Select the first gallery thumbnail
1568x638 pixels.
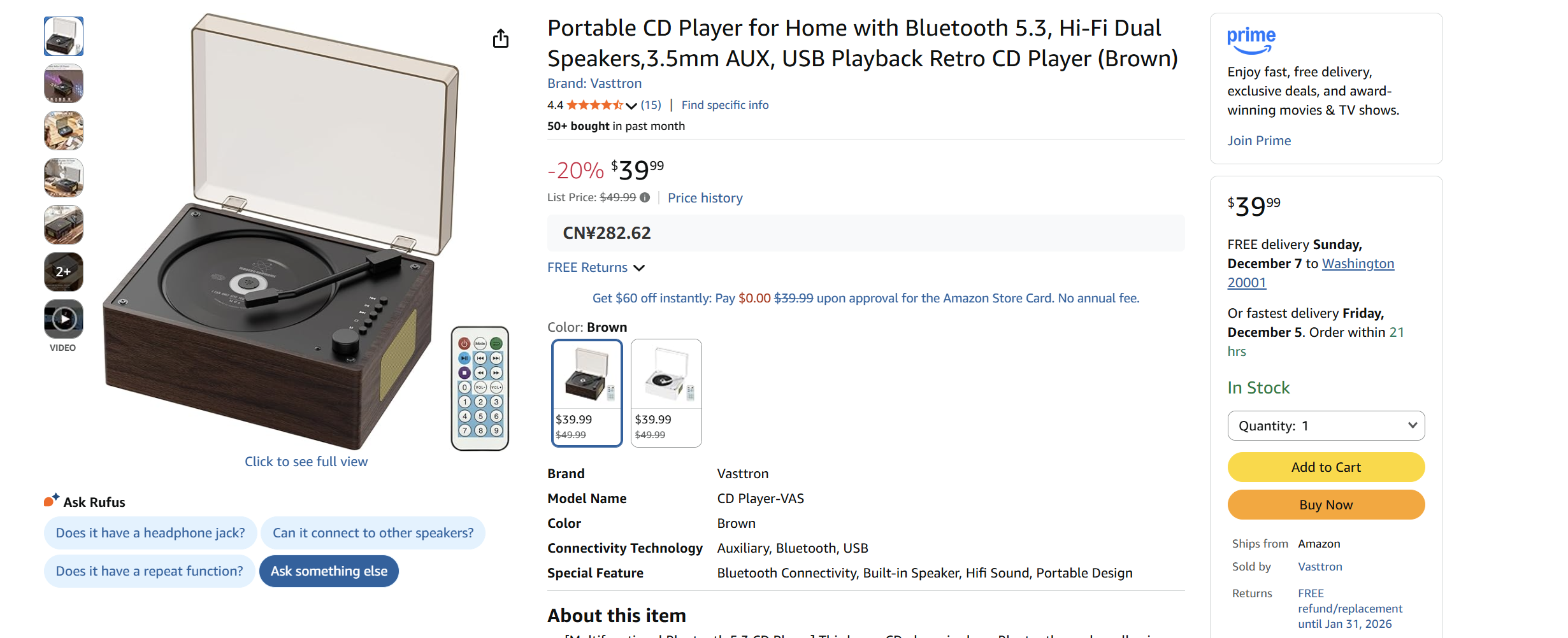pyautogui.click(x=63, y=36)
